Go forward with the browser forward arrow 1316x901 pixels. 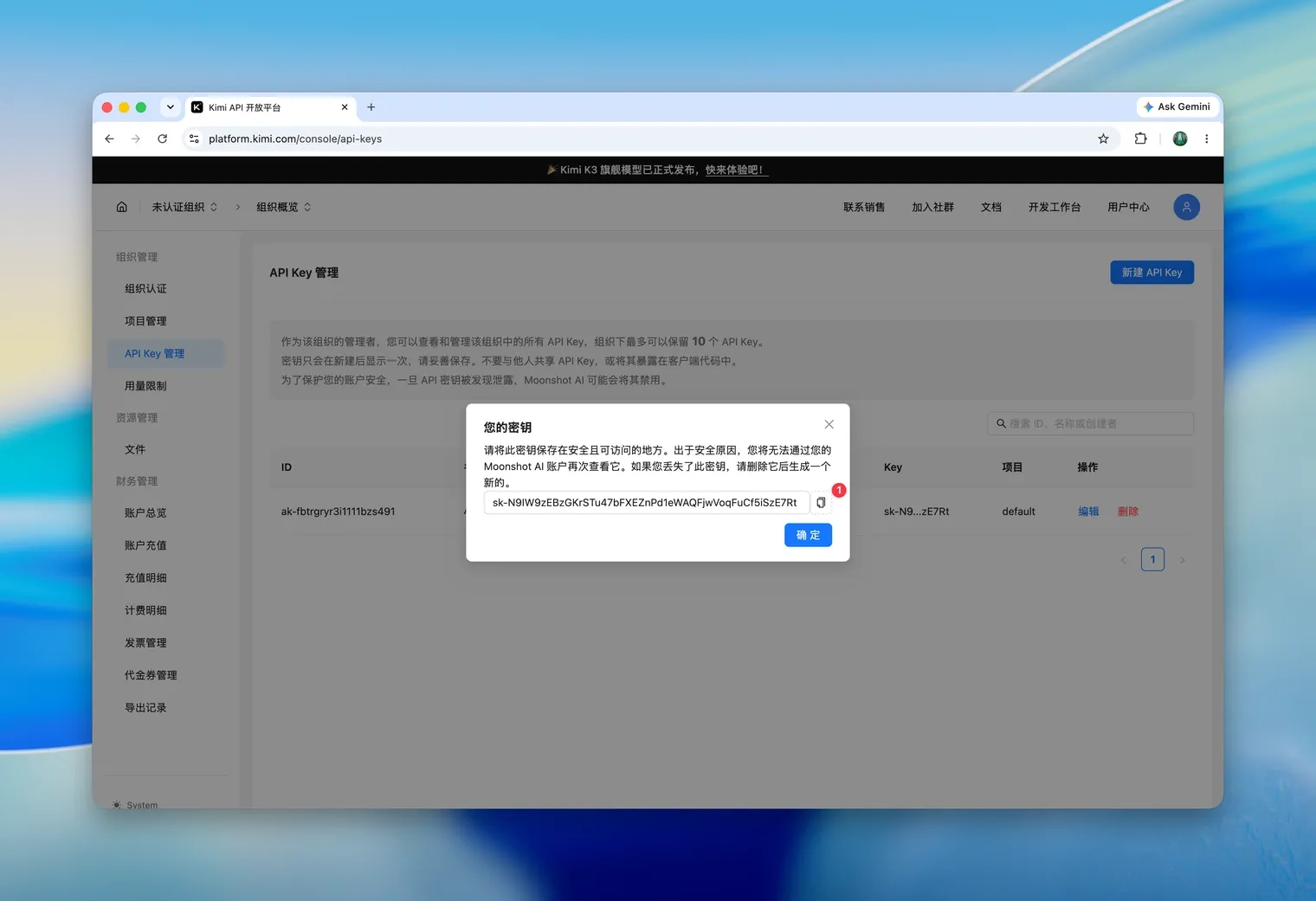tap(136, 138)
